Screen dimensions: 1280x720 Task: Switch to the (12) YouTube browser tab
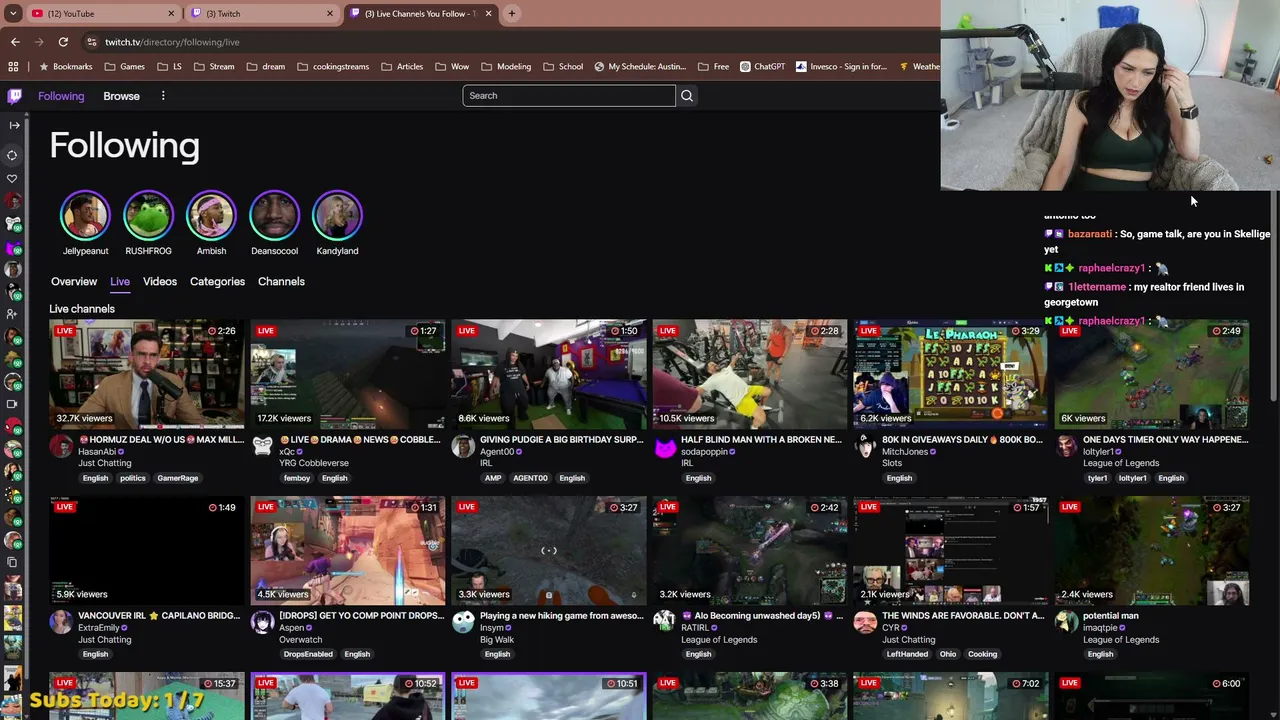pos(102,14)
